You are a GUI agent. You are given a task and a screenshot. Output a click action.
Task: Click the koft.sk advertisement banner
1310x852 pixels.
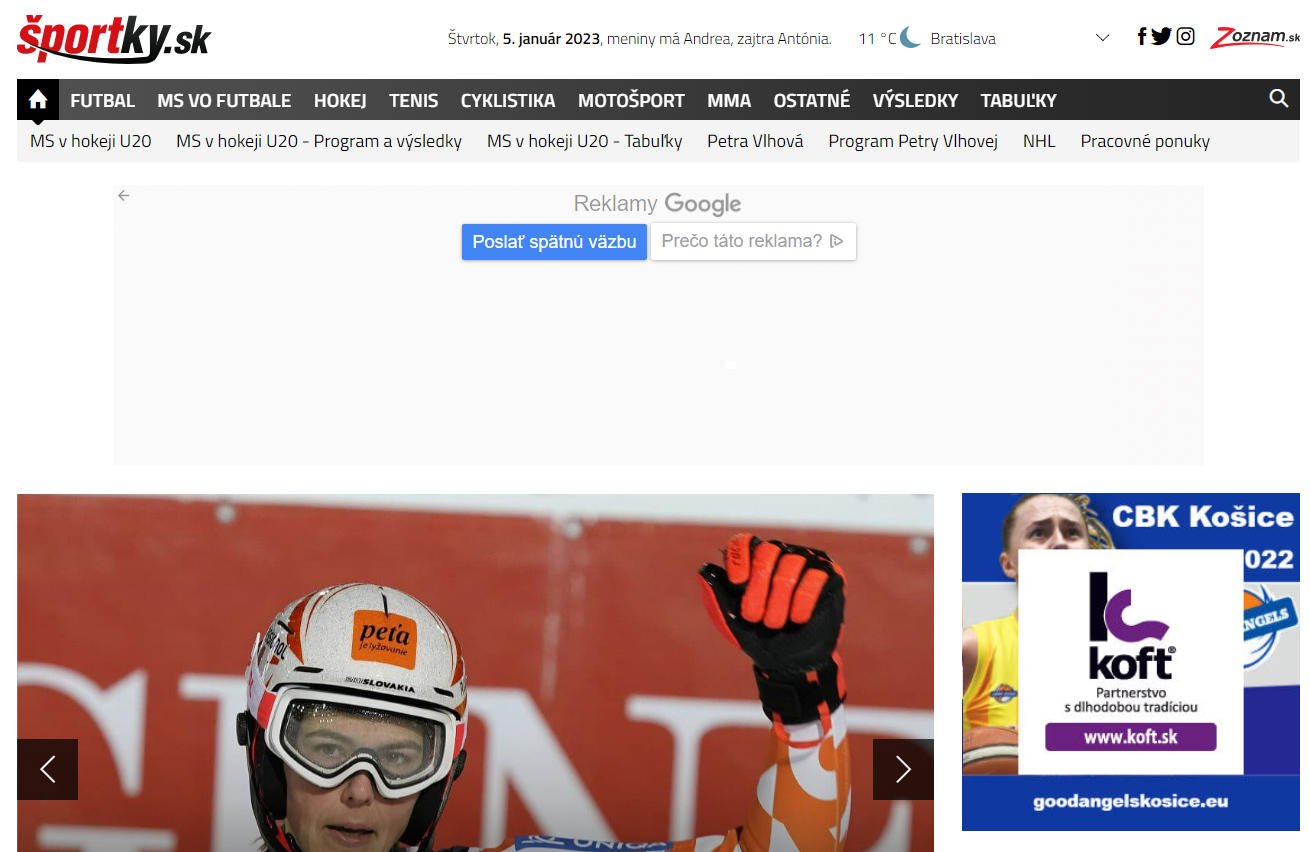click(x=1130, y=662)
